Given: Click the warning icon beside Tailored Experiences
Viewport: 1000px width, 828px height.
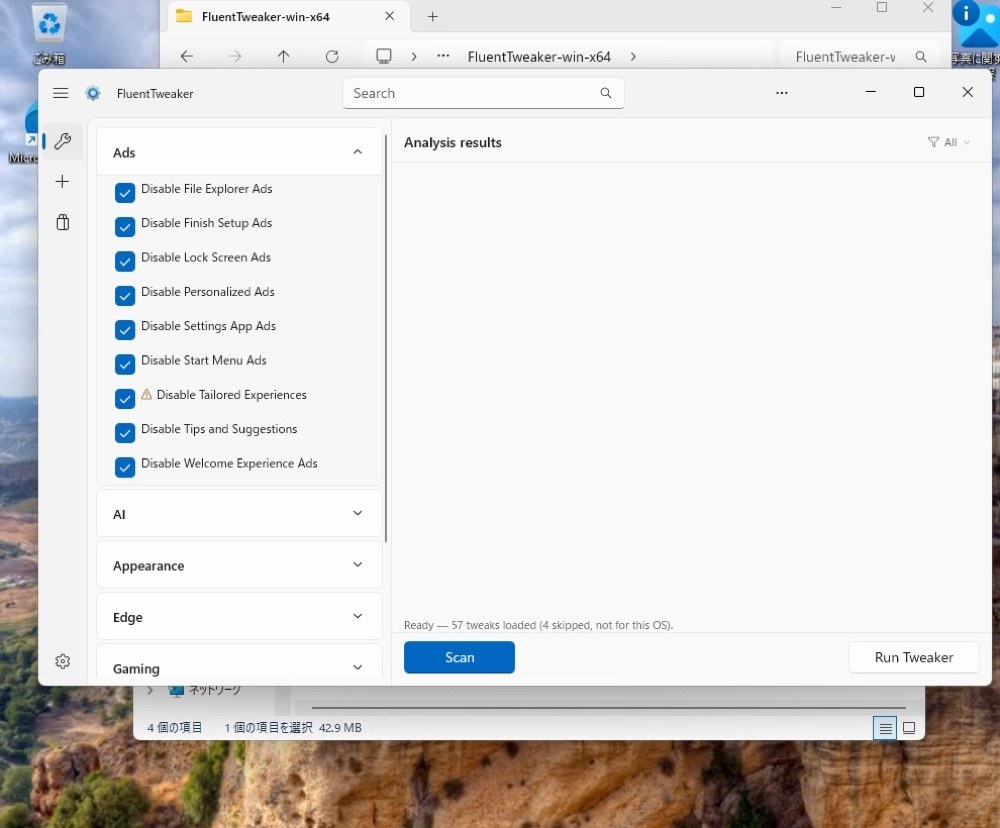Looking at the screenshot, I should pyautogui.click(x=147, y=394).
